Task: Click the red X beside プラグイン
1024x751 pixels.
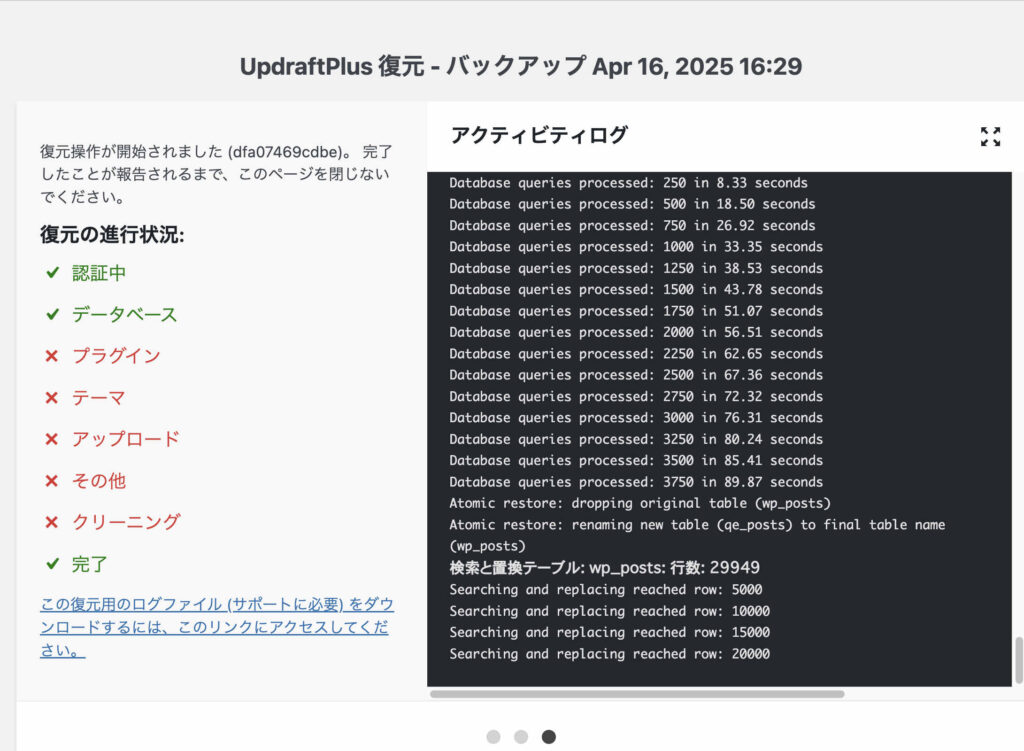Action: [x=52, y=356]
